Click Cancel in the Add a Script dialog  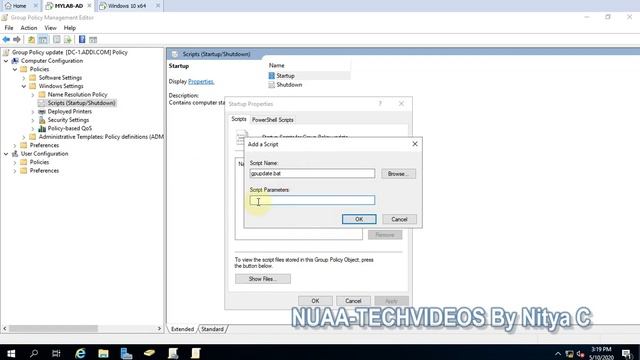click(399, 219)
